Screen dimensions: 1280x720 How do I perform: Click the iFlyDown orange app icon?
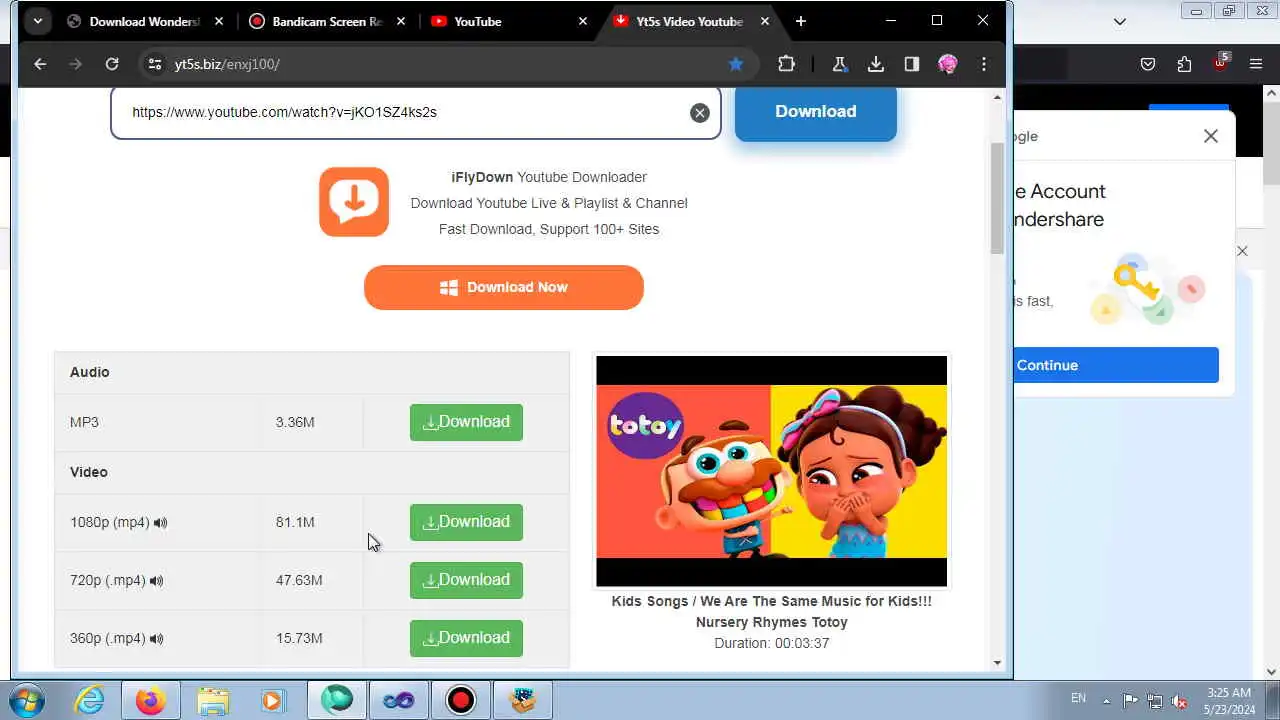354,202
